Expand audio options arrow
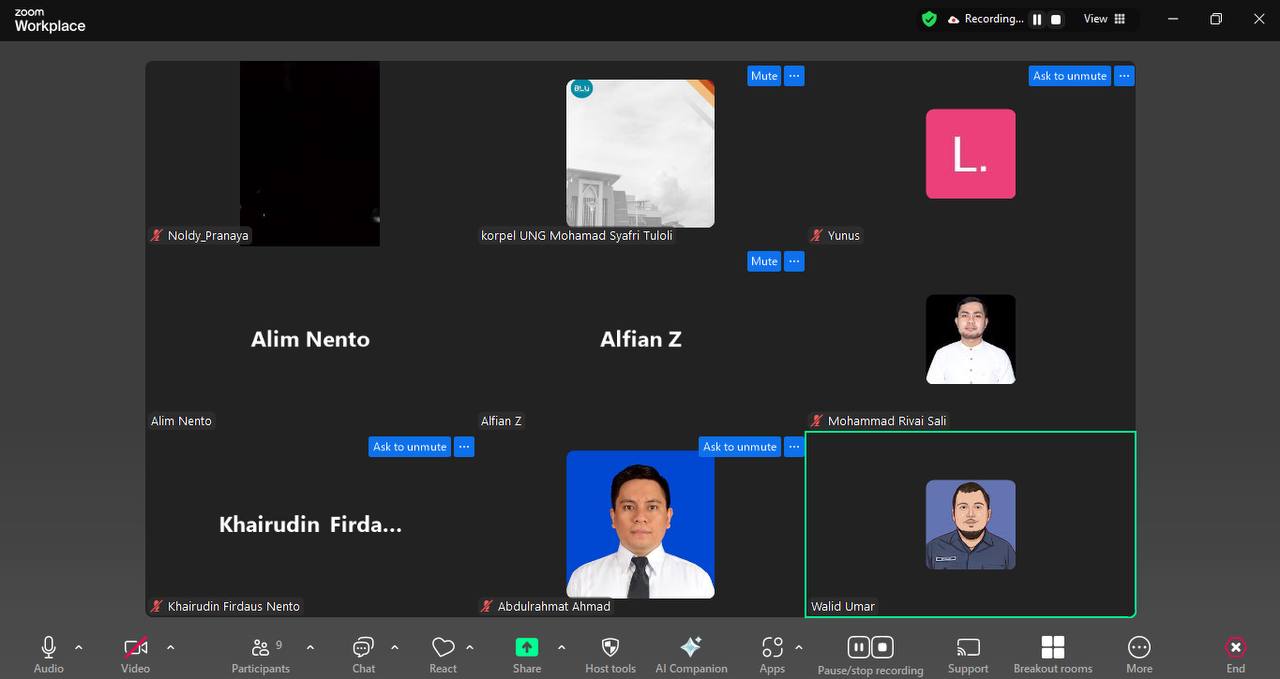1280x679 pixels. pos(79,647)
